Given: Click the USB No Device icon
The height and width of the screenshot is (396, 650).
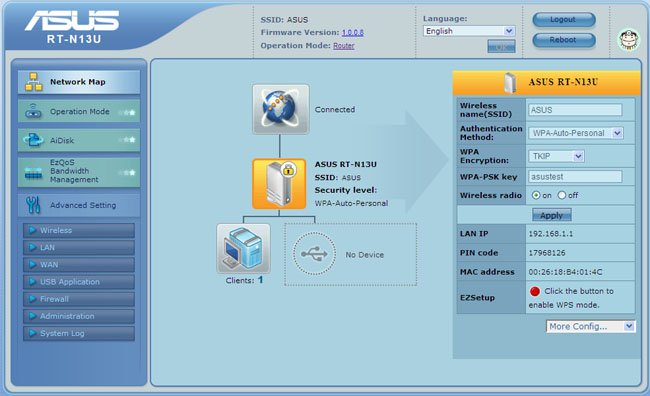Looking at the screenshot, I should click(x=314, y=253).
